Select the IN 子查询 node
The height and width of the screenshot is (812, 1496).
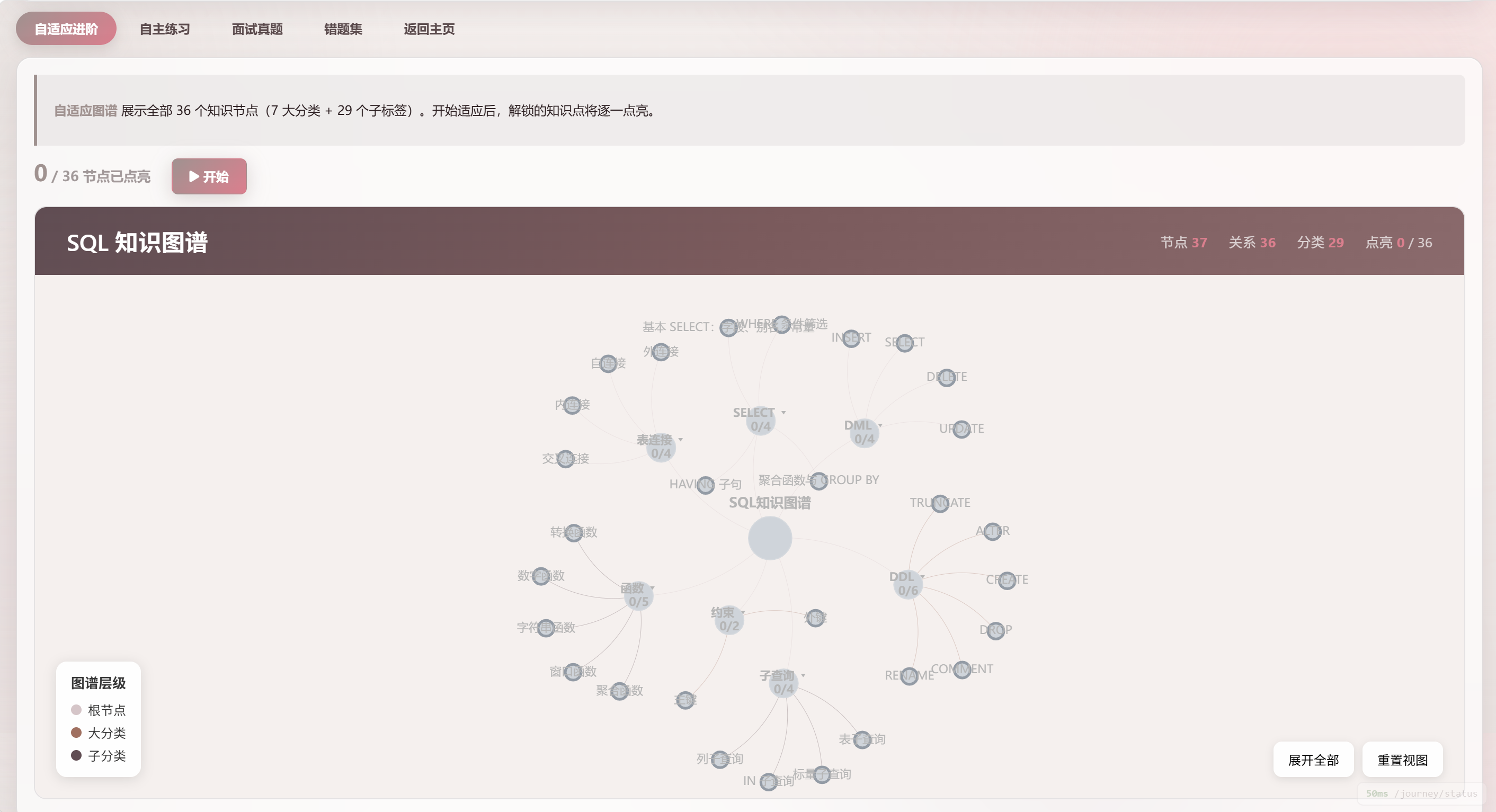(768, 781)
